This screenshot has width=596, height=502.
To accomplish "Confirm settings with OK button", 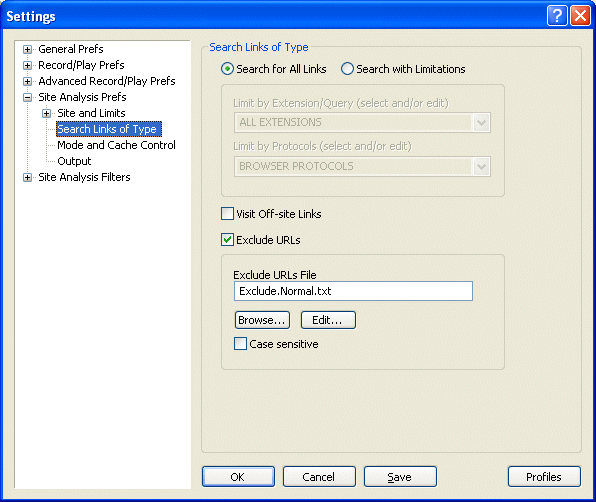I will coord(238,477).
